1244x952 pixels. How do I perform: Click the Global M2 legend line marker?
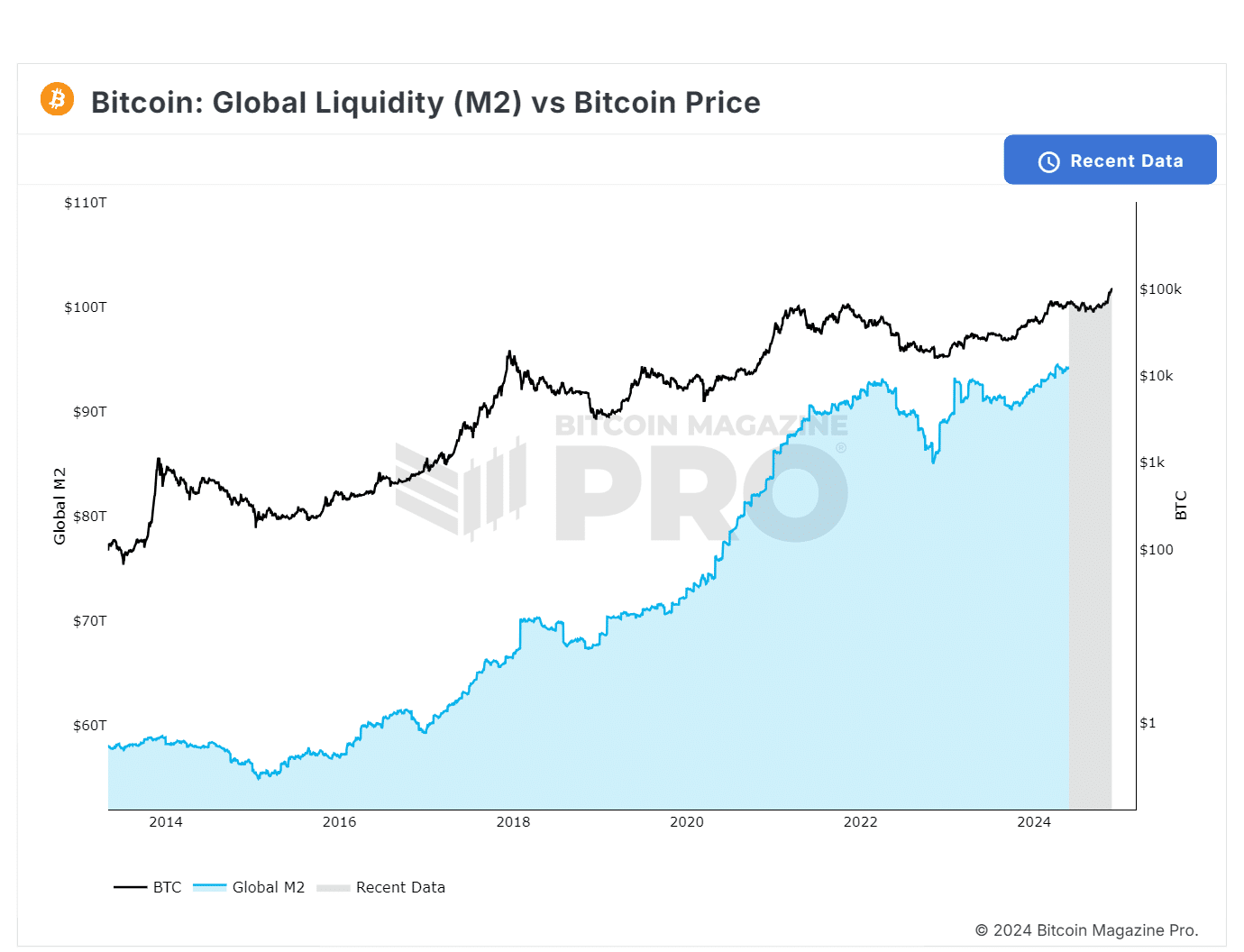(x=208, y=887)
